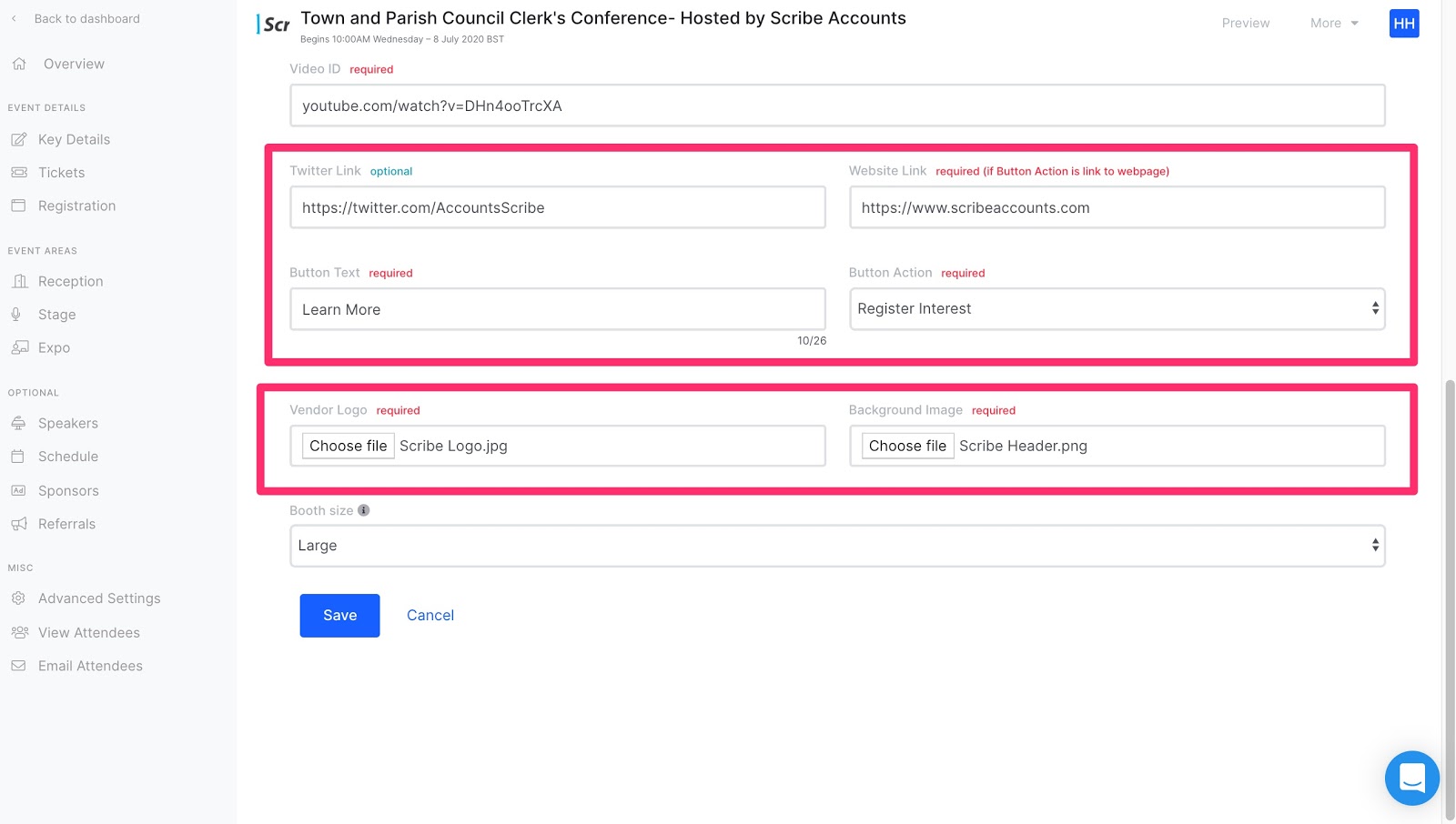This screenshot has width=1456, height=824.
Task: Click the Reception building icon
Action: point(19,281)
